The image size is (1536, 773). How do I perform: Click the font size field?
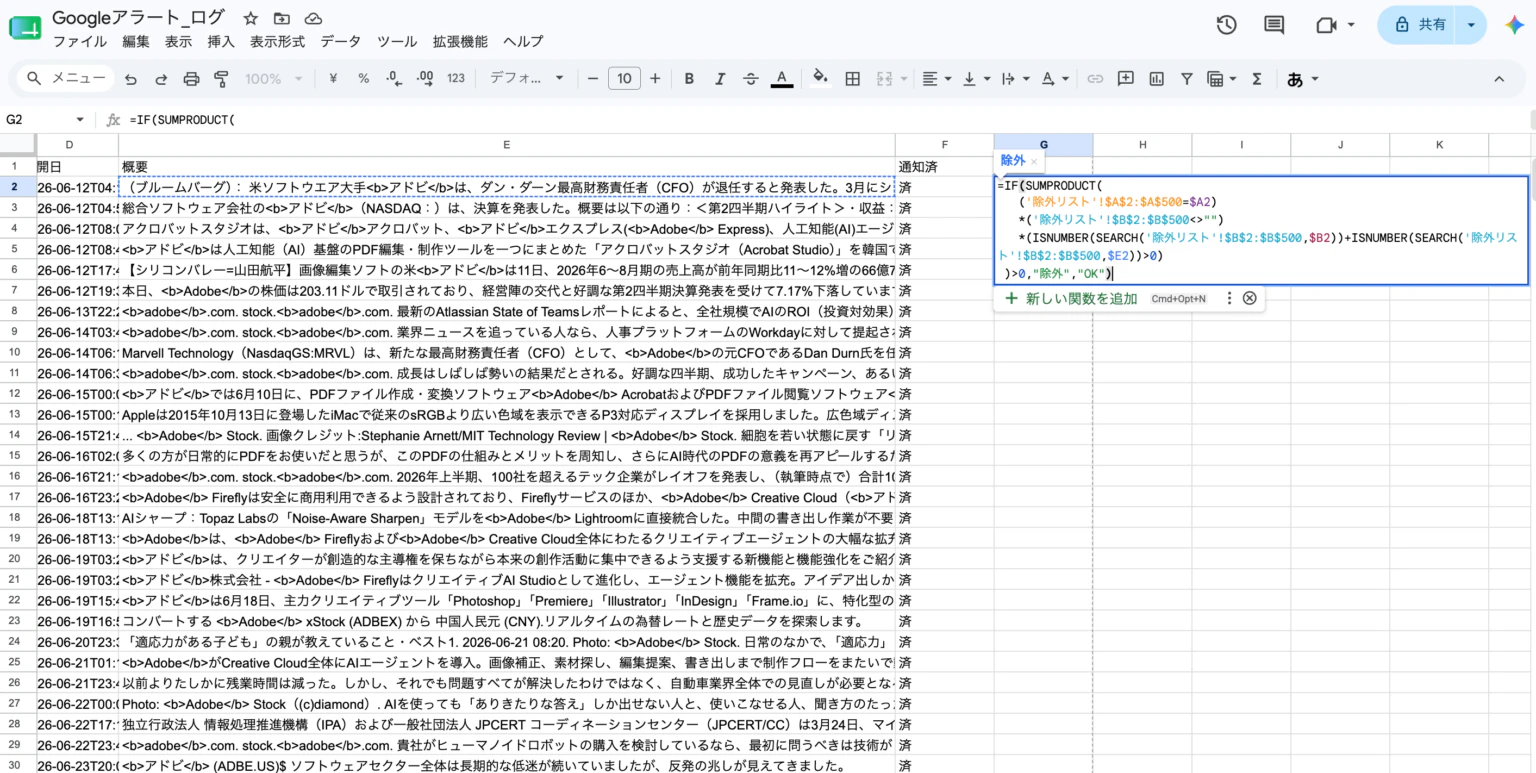(624, 78)
